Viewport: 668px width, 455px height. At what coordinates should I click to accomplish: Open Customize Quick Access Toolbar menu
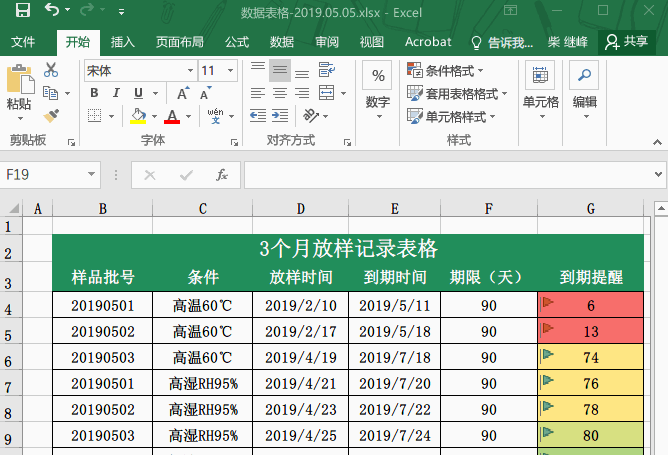121,12
